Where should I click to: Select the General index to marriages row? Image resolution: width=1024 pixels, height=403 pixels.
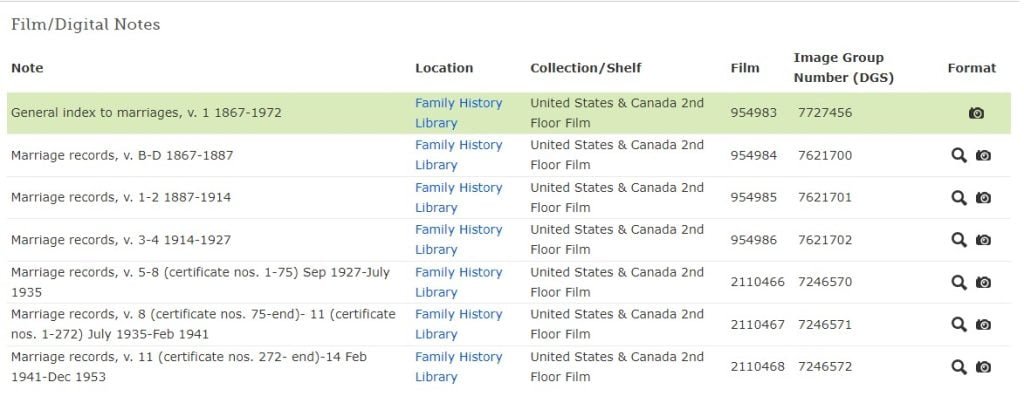coord(509,113)
